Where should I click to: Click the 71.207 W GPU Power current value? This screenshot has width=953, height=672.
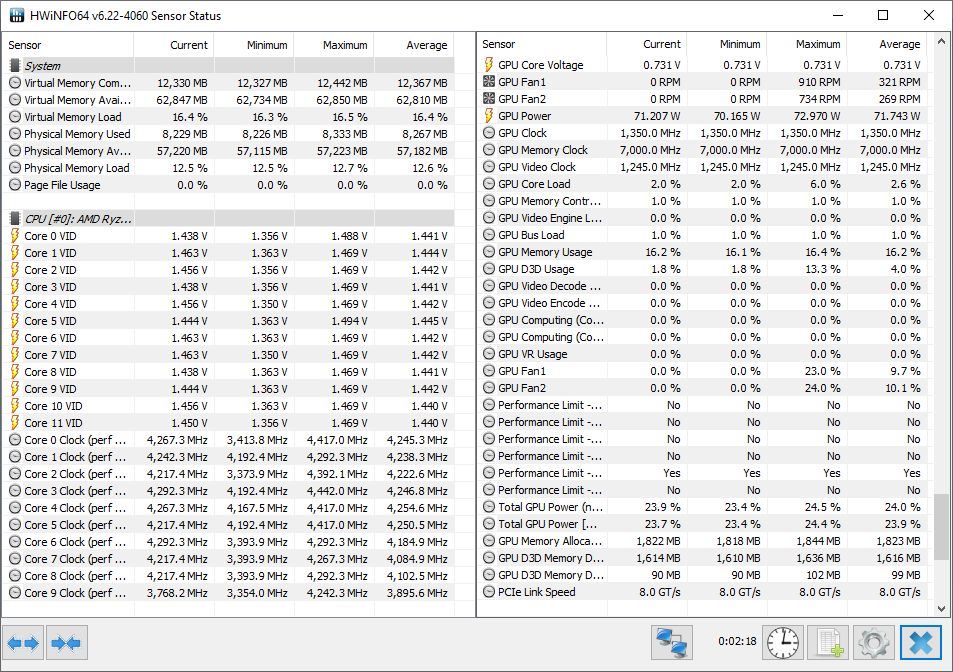point(656,115)
